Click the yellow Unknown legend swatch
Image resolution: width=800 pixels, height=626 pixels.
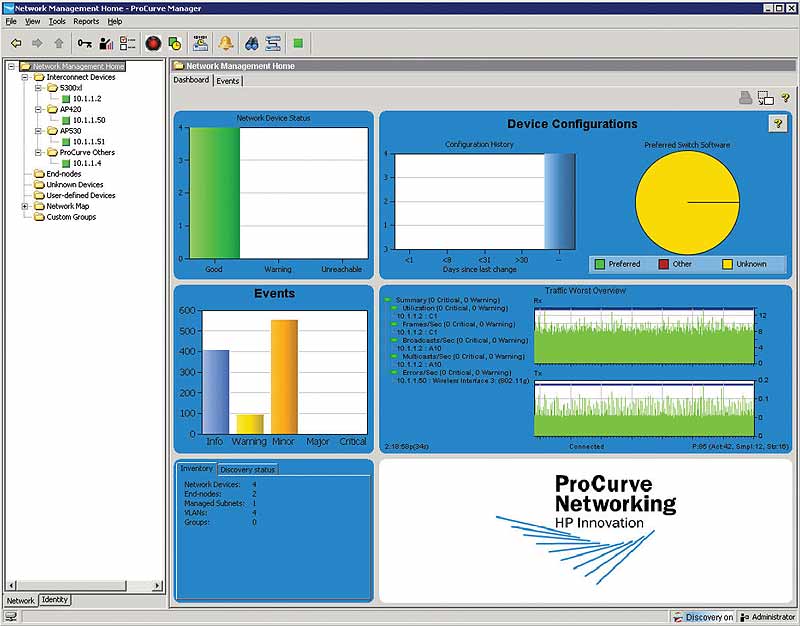point(727,264)
